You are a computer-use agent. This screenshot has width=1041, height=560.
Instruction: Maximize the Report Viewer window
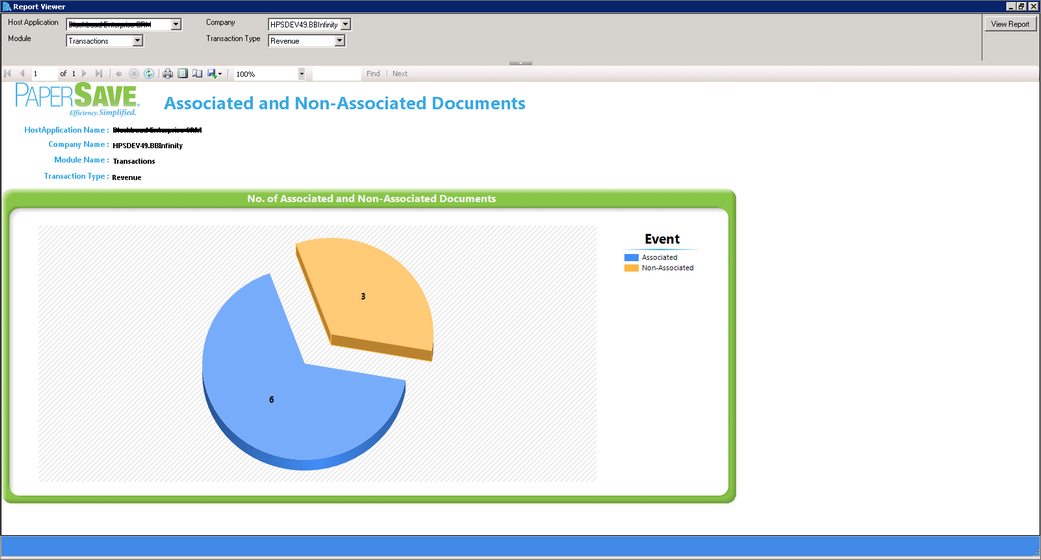(x=1022, y=7)
